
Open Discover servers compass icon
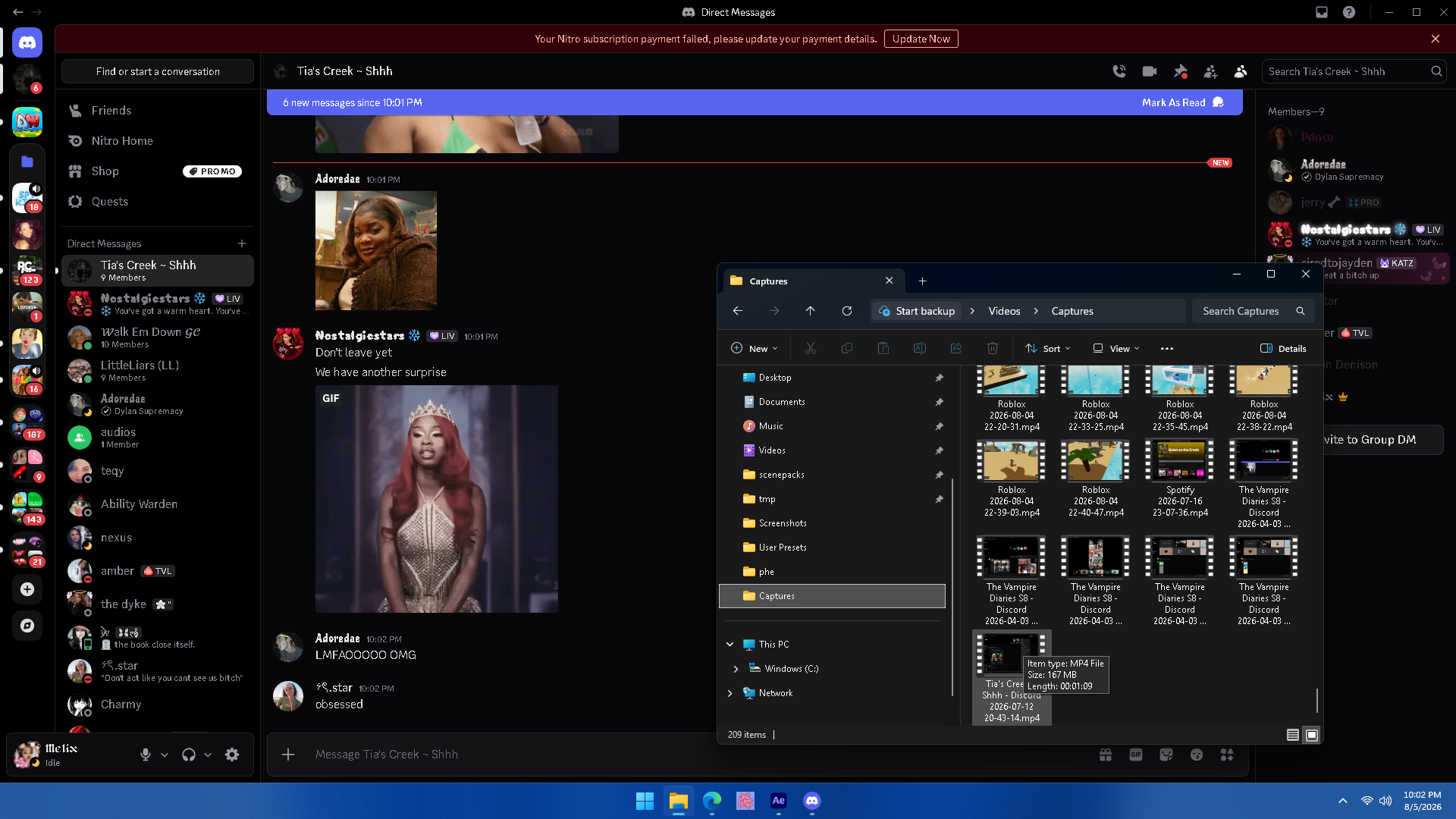27,626
